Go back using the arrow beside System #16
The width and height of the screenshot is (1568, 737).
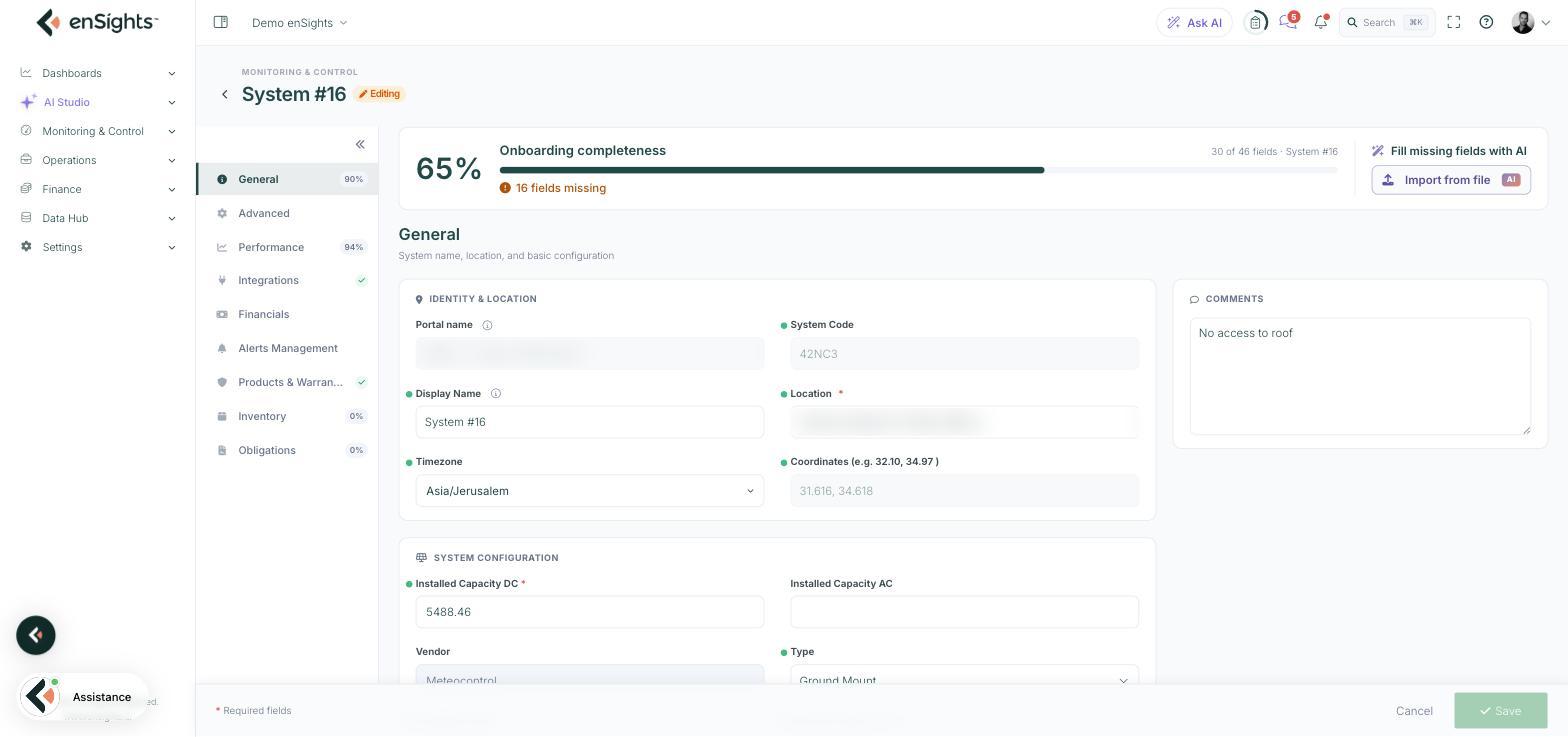(225, 94)
